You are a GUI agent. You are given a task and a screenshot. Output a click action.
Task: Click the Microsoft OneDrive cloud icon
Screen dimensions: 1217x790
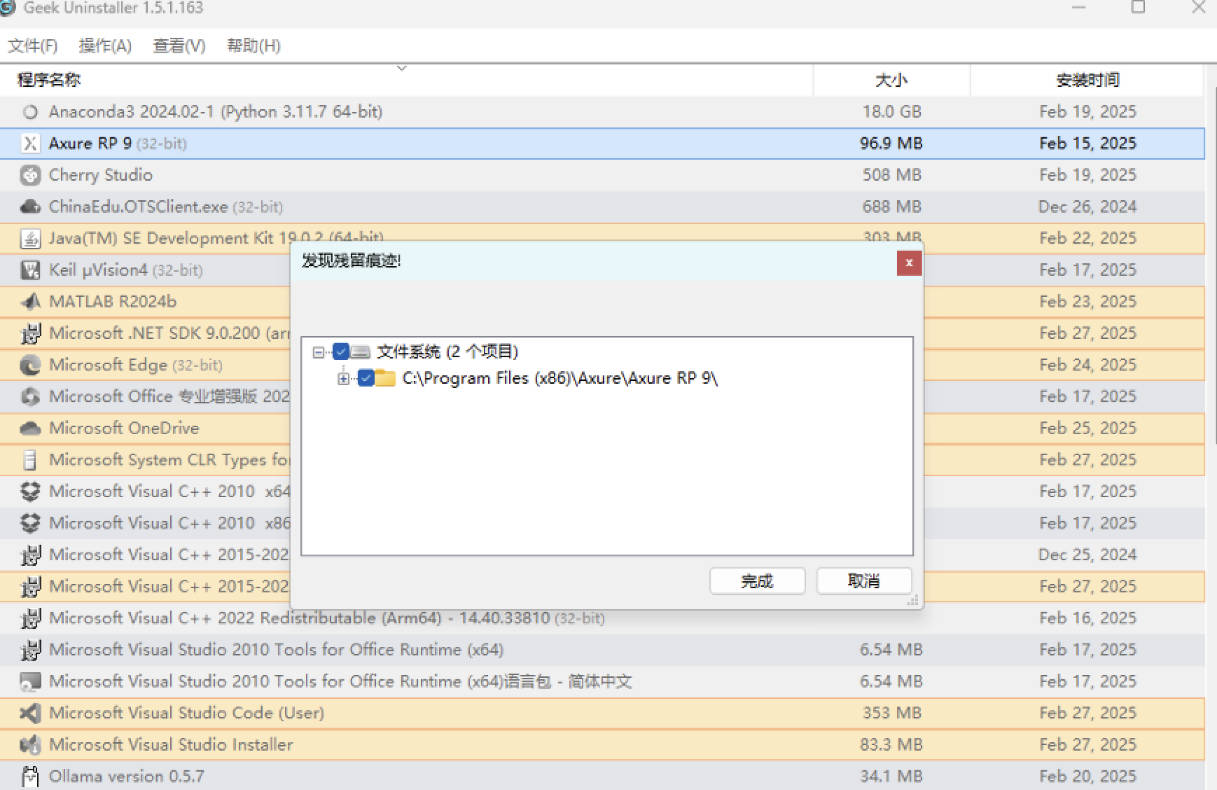pyautogui.click(x=30, y=429)
